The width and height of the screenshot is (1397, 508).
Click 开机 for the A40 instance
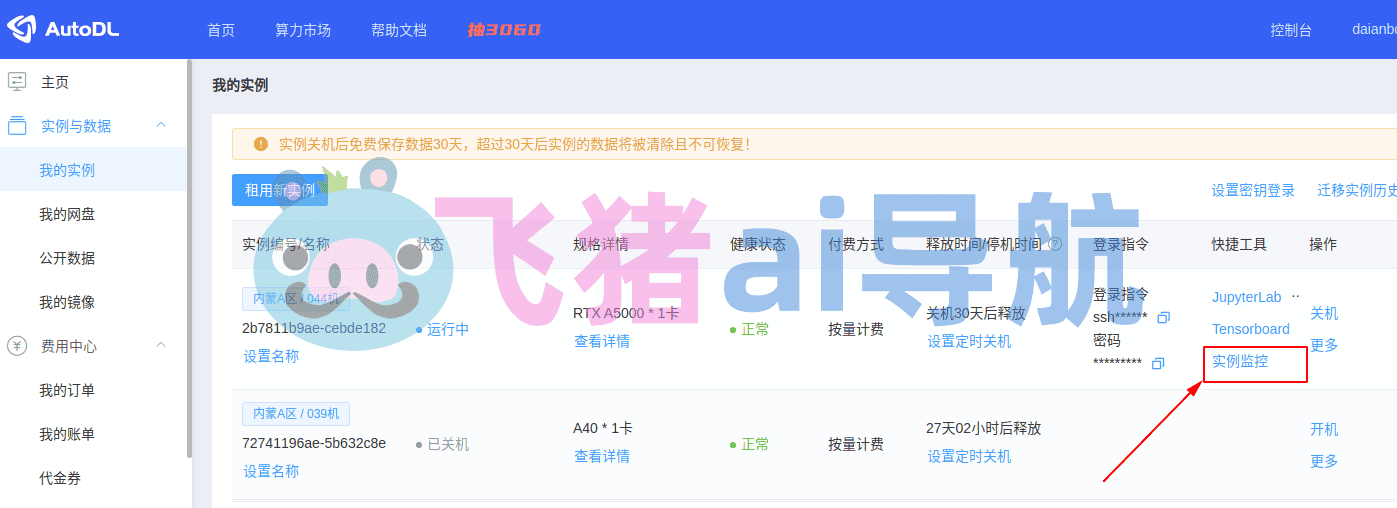[x=1324, y=429]
